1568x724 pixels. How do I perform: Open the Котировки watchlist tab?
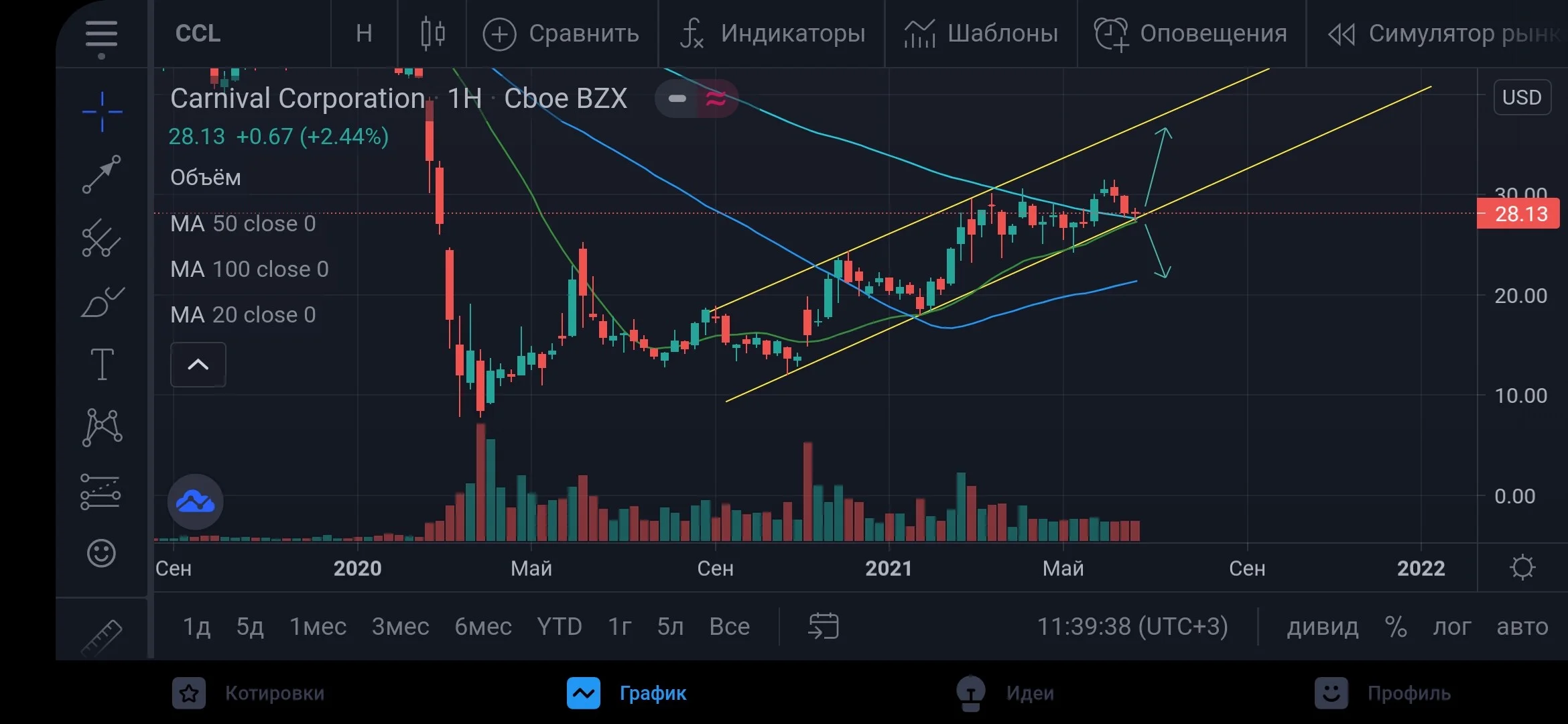(x=248, y=693)
